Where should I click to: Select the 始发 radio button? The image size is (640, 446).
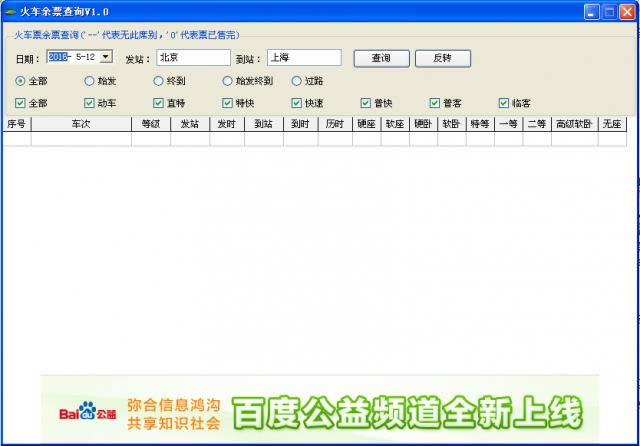click(x=90, y=81)
